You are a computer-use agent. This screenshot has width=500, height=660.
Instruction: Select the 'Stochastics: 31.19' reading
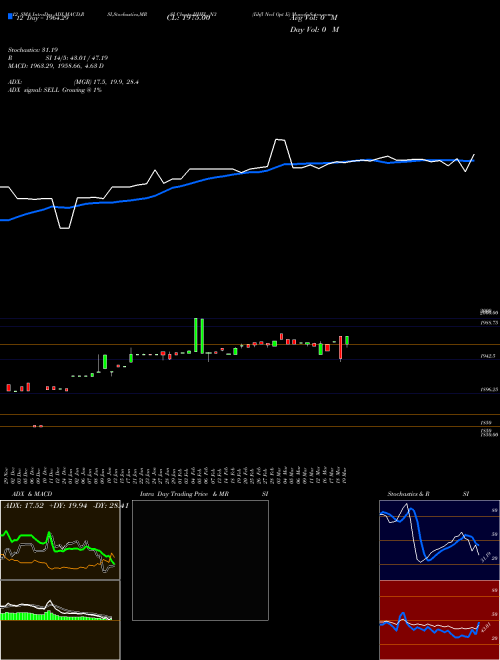pos(32,50)
